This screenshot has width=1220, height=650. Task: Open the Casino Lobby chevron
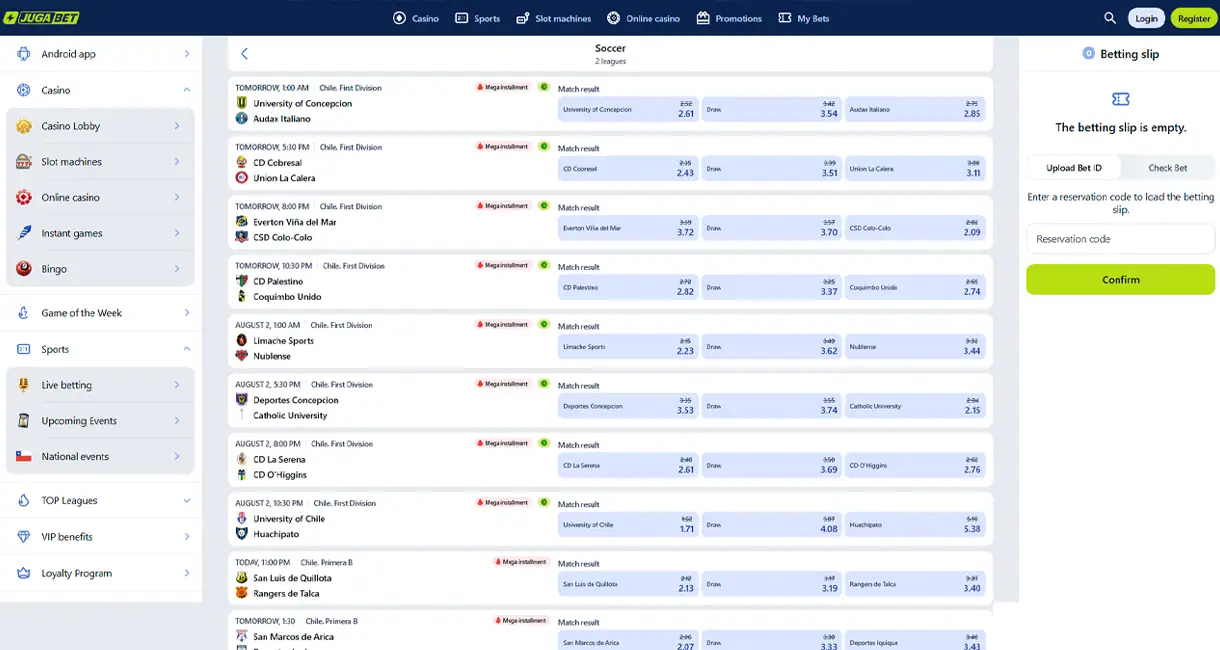tap(177, 126)
